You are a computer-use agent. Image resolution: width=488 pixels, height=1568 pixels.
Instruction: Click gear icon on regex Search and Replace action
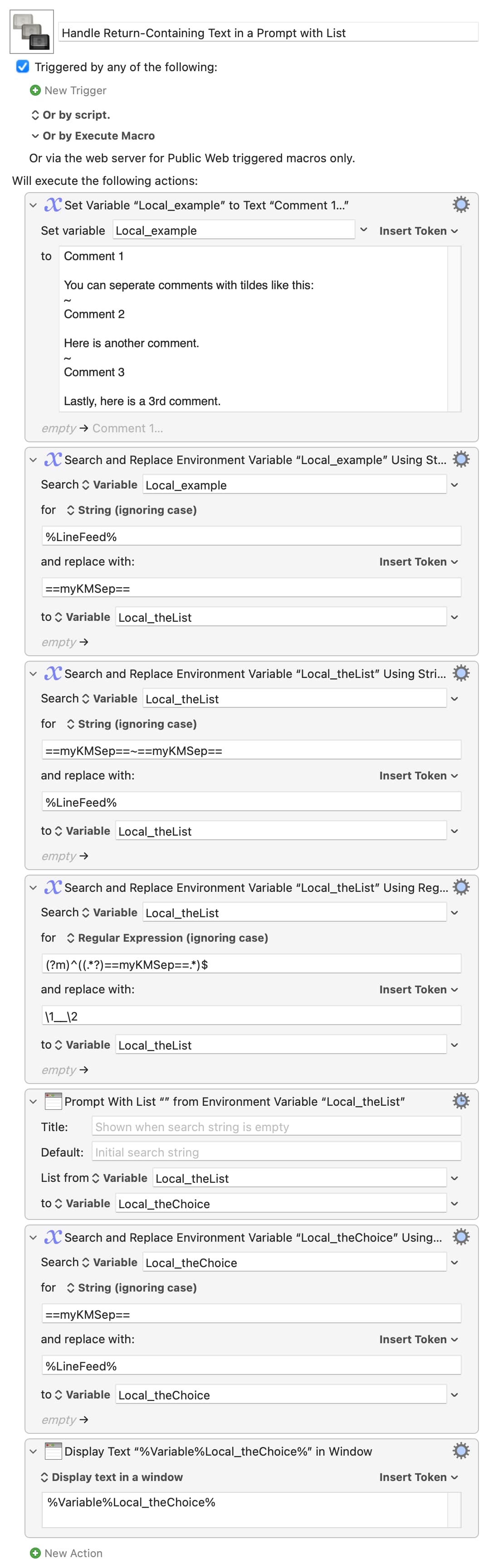click(x=461, y=887)
